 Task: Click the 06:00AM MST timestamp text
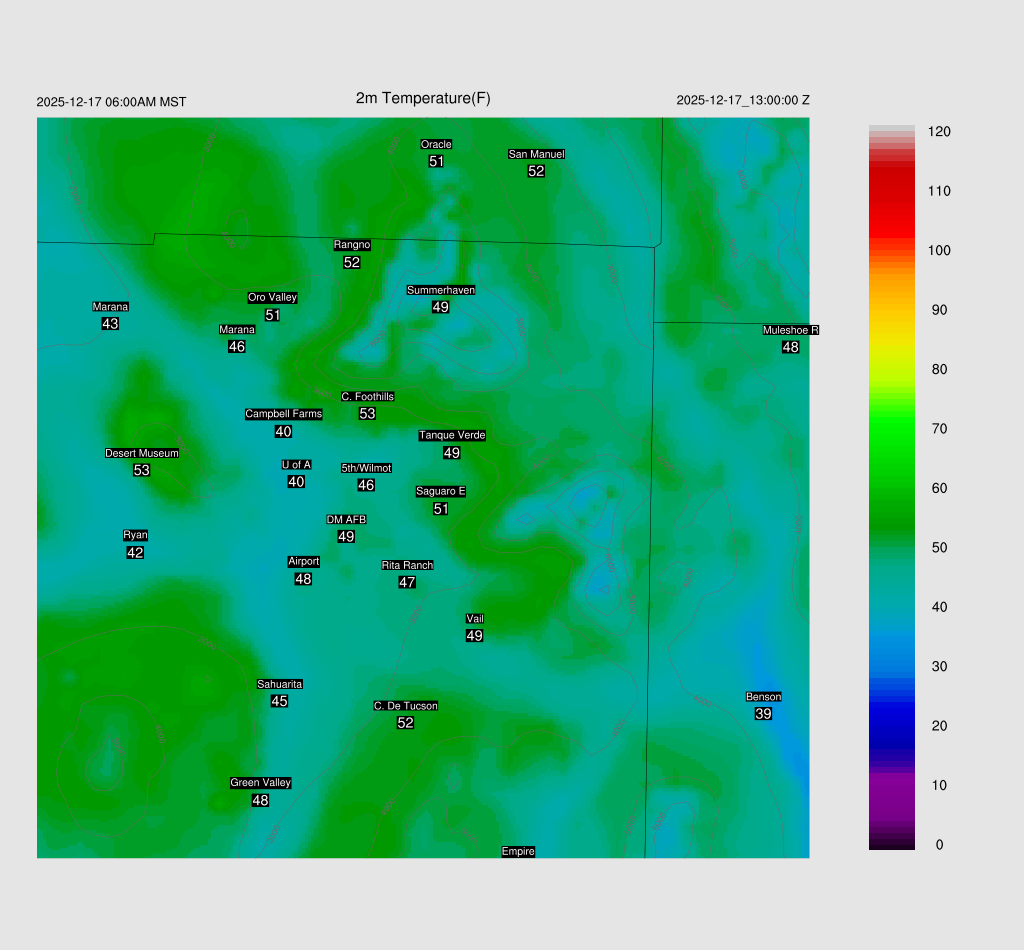point(111,102)
